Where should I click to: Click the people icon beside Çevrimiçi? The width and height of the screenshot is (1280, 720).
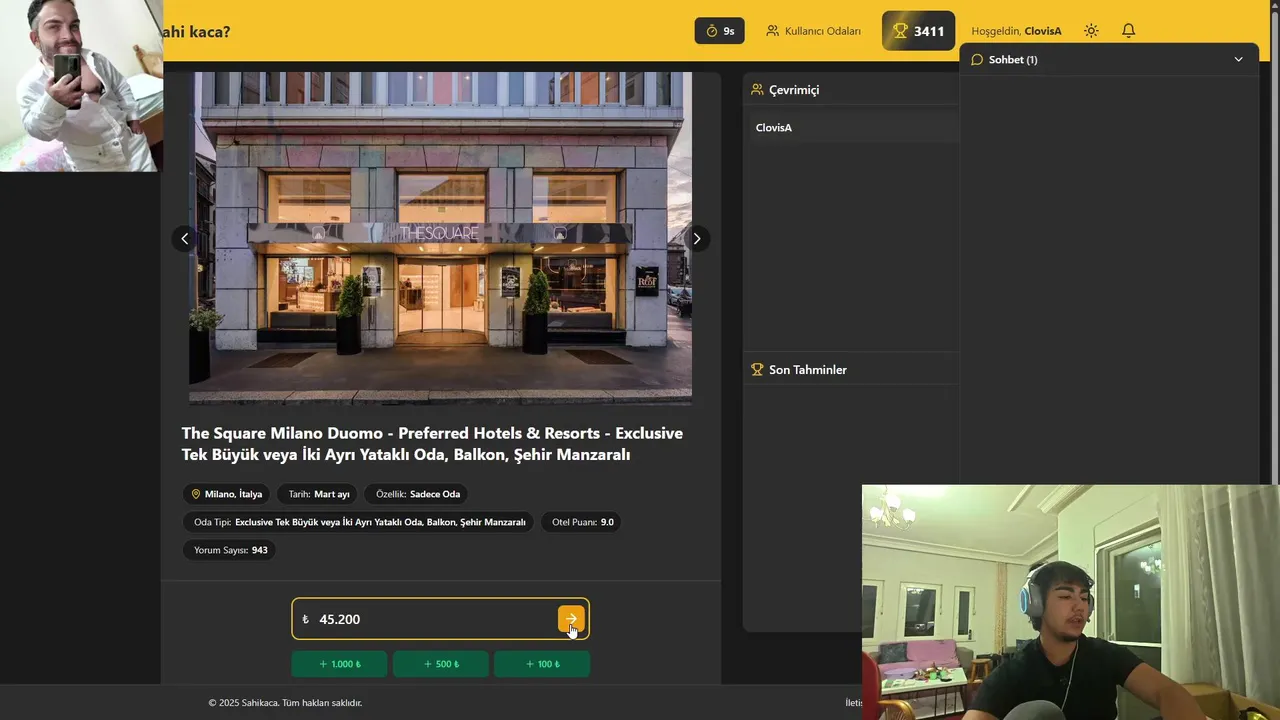(x=757, y=90)
